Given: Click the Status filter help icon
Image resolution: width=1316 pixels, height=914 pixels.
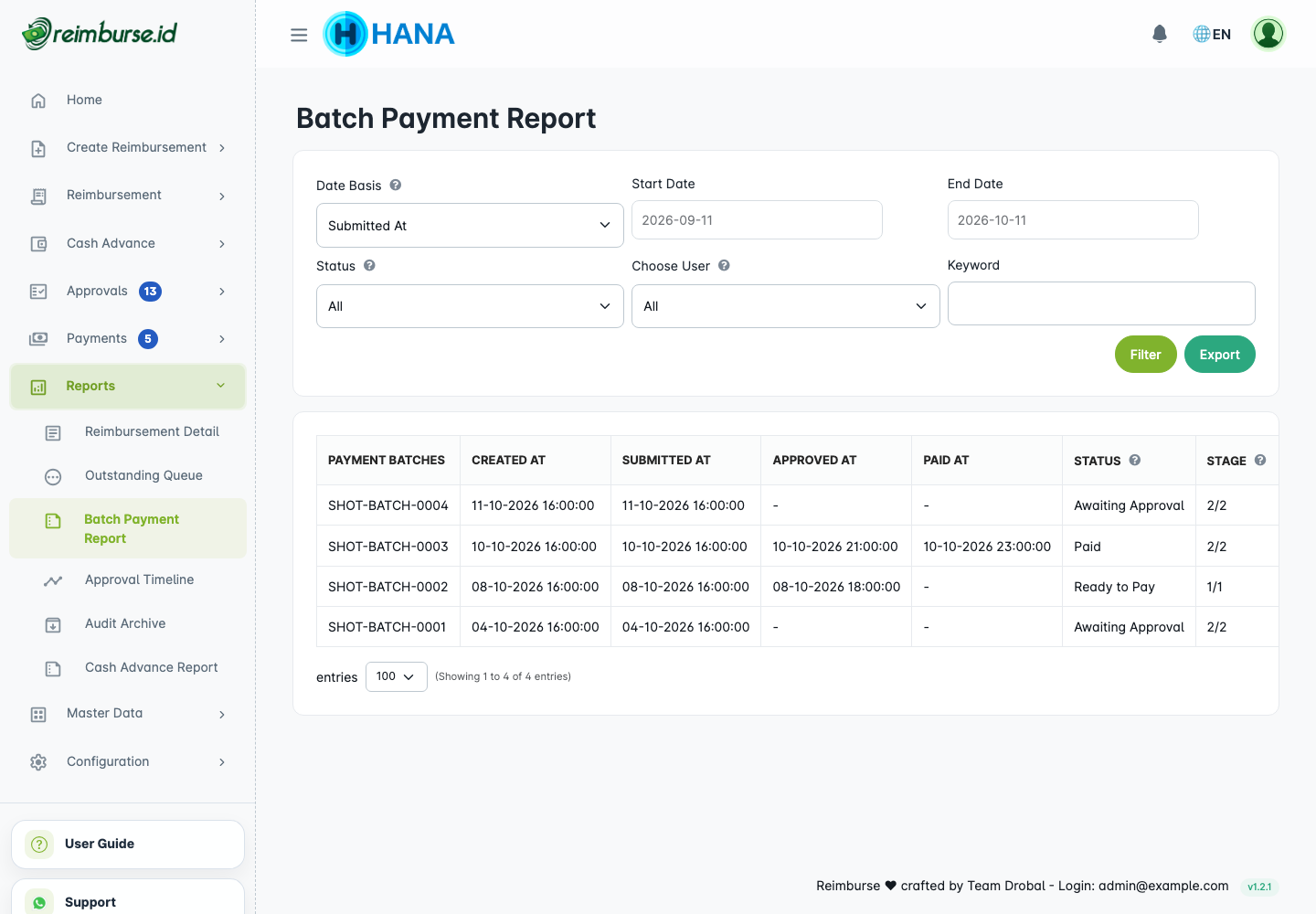Looking at the screenshot, I should pos(369,265).
